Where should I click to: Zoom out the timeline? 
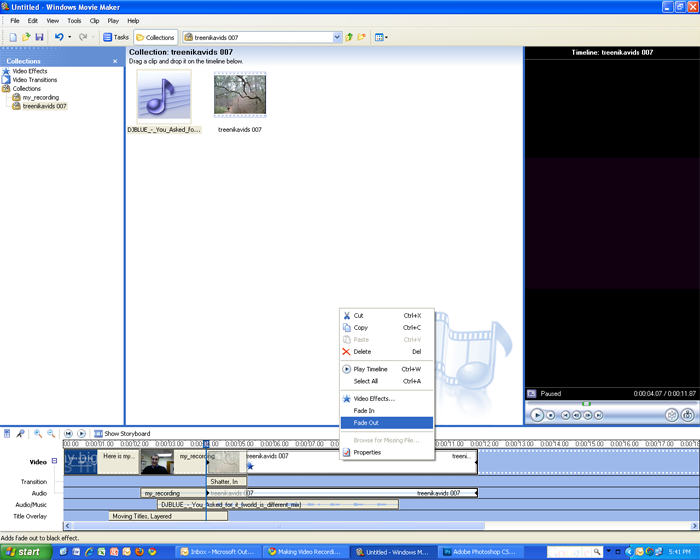click(x=51, y=434)
